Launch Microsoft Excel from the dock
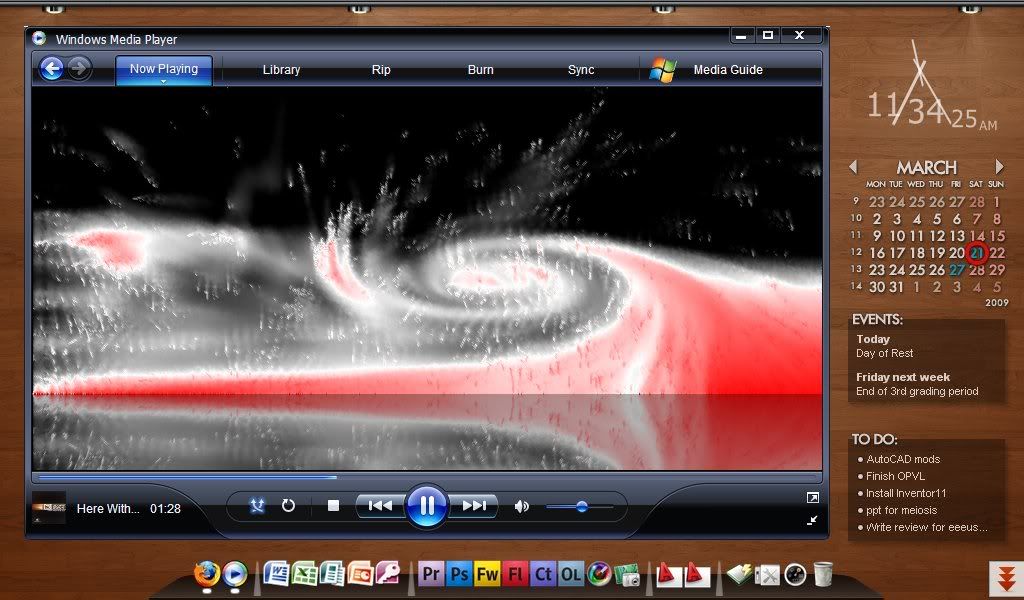 (x=304, y=574)
